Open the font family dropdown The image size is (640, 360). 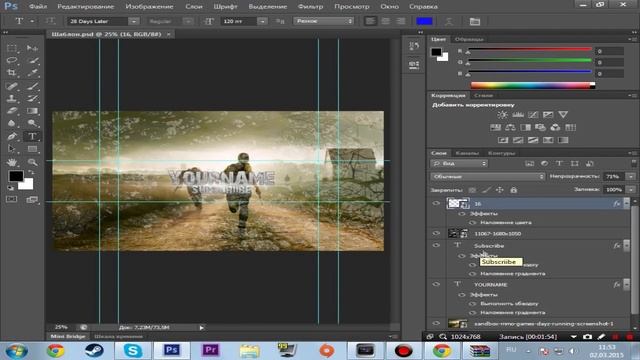pos(133,21)
